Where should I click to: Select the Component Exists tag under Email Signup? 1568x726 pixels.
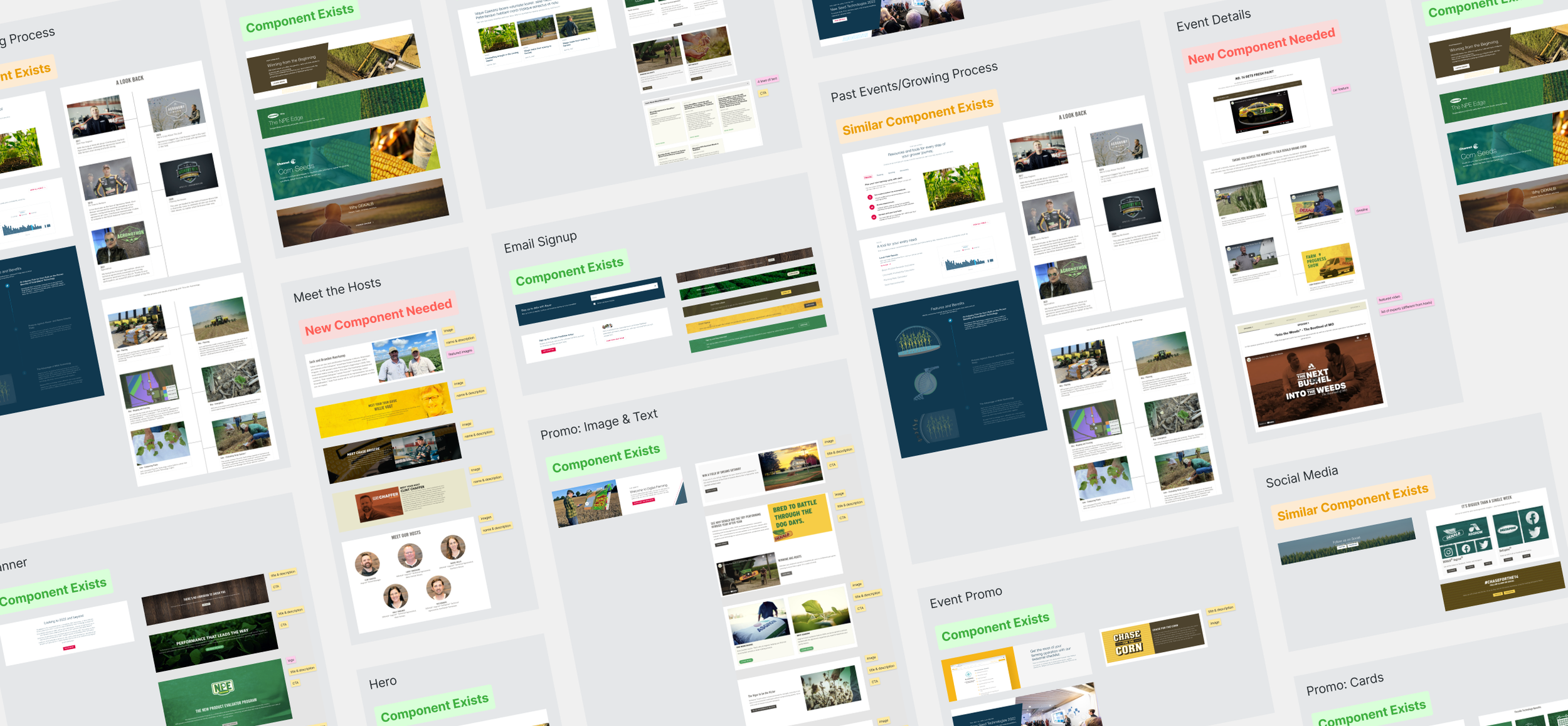click(569, 271)
